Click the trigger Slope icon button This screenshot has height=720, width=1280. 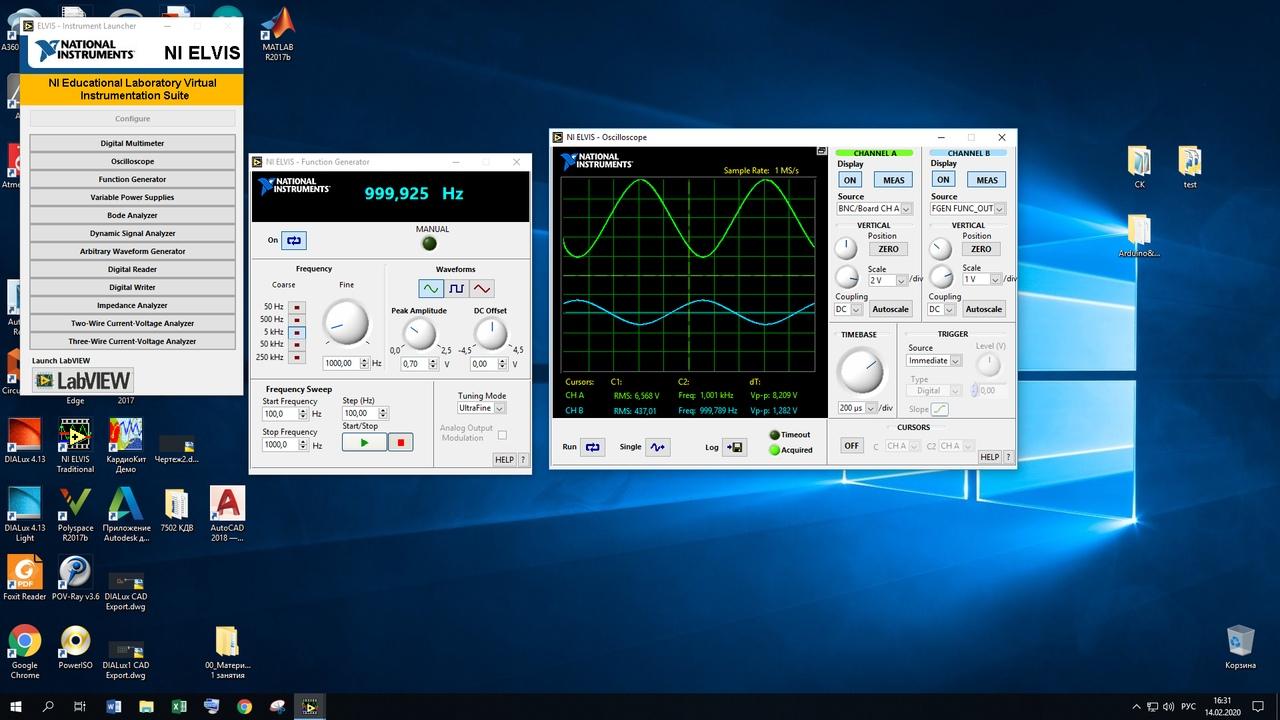pyautogui.click(x=940, y=409)
